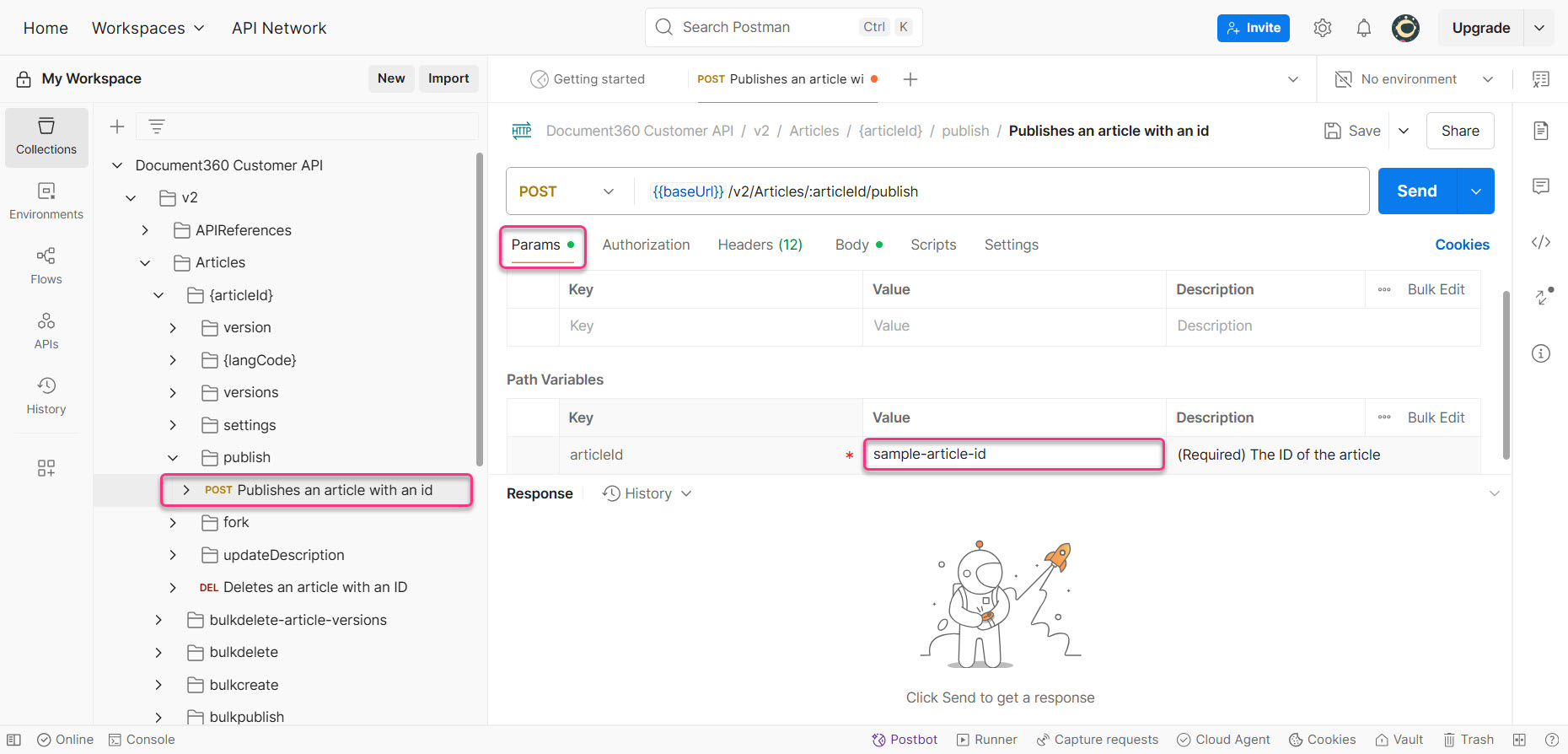Viewport: 1568px width, 754px height.
Task: Click the Send button
Action: click(x=1417, y=191)
